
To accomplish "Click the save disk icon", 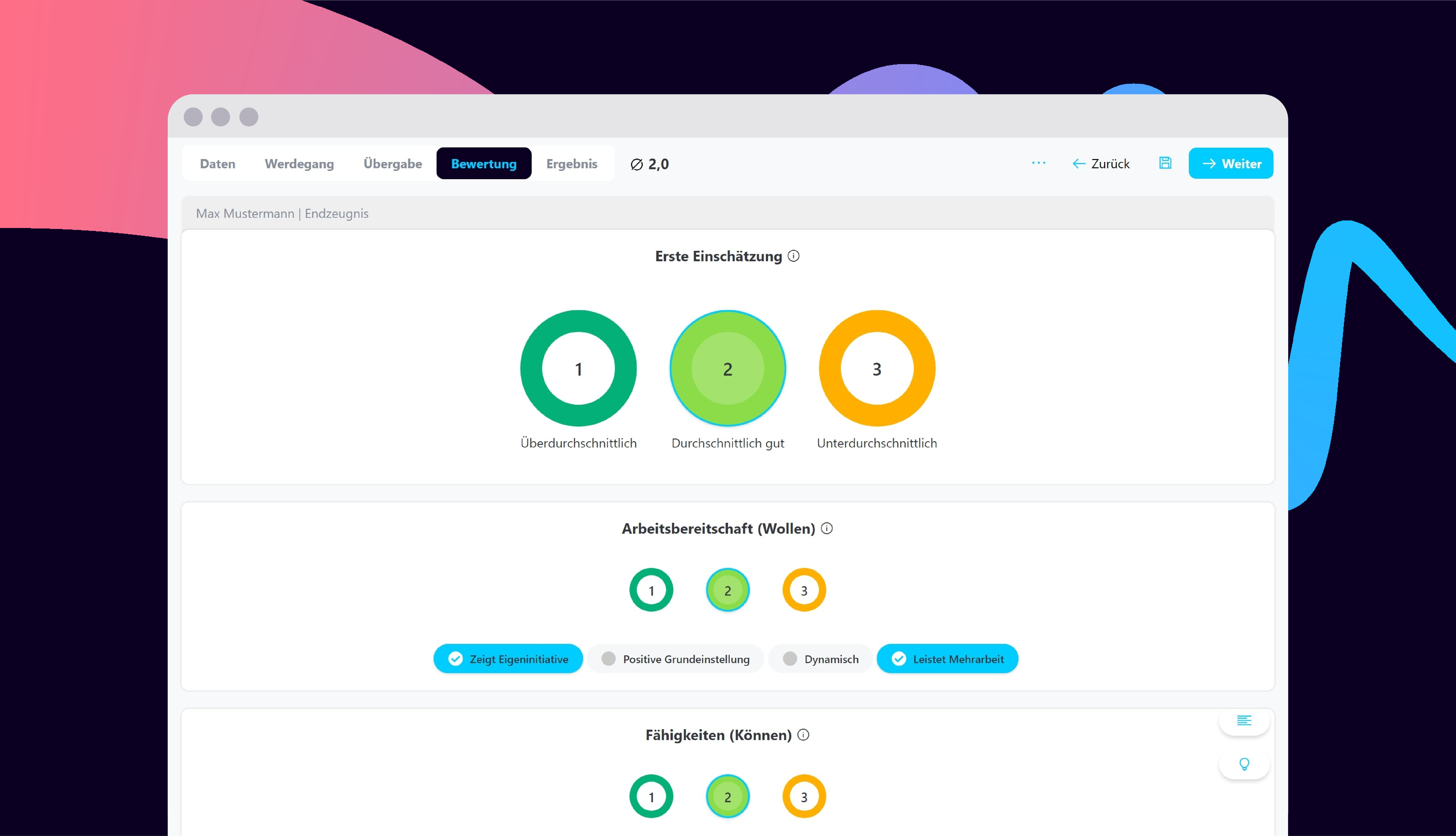I will click(x=1165, y=163).
